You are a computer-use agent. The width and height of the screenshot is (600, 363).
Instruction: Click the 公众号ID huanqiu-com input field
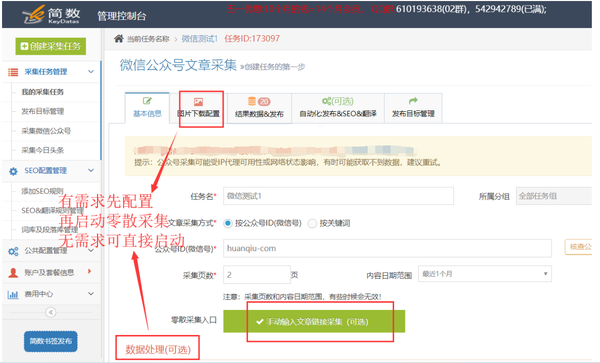pos(387,248)
